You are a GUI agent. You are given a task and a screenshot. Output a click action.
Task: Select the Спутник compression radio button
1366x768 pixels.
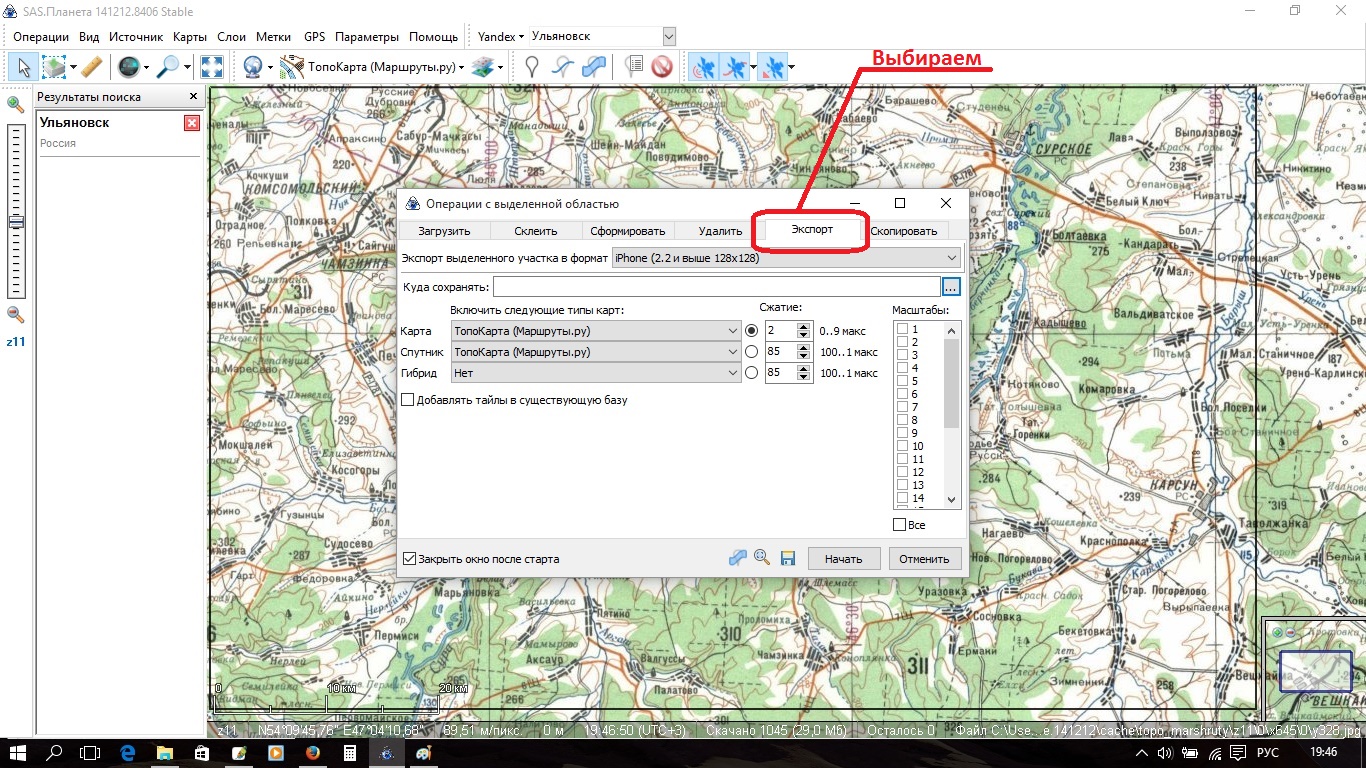pyautogui.click(x=751, y=352)
